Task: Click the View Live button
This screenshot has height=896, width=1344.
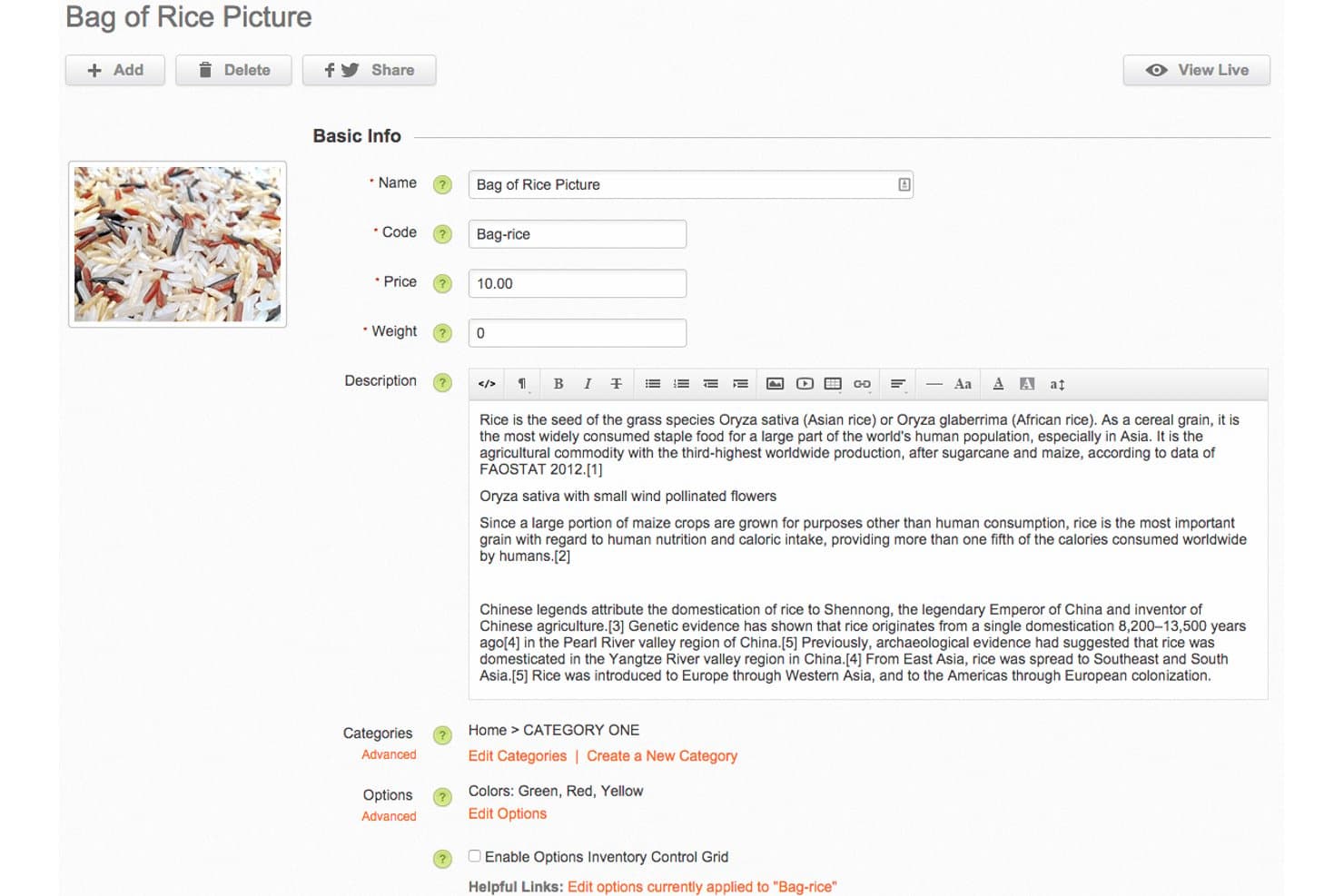Action: pos(1196,70)
